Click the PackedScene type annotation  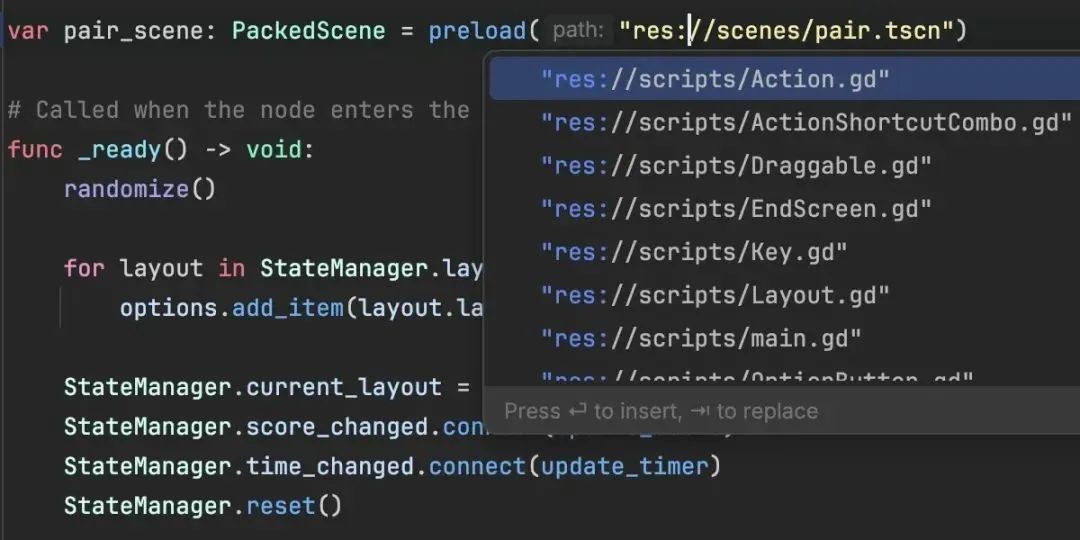[x=308, y=31]
